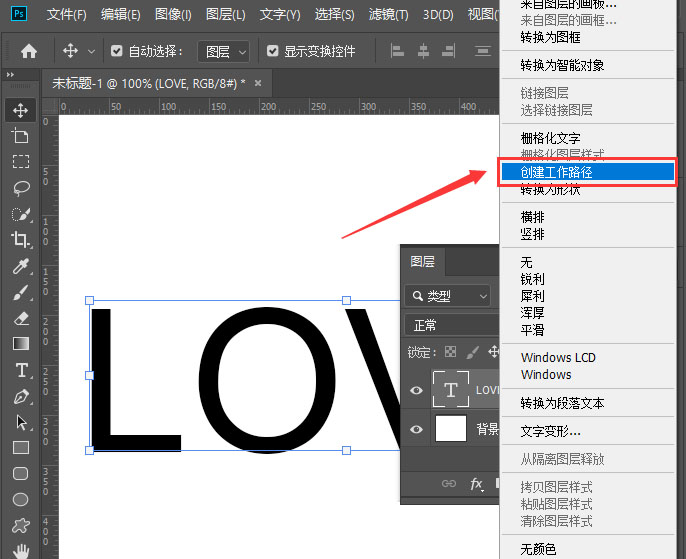Select the Pen tool
This screenshot has height=559, width=686.
click(x=20, y=397)
